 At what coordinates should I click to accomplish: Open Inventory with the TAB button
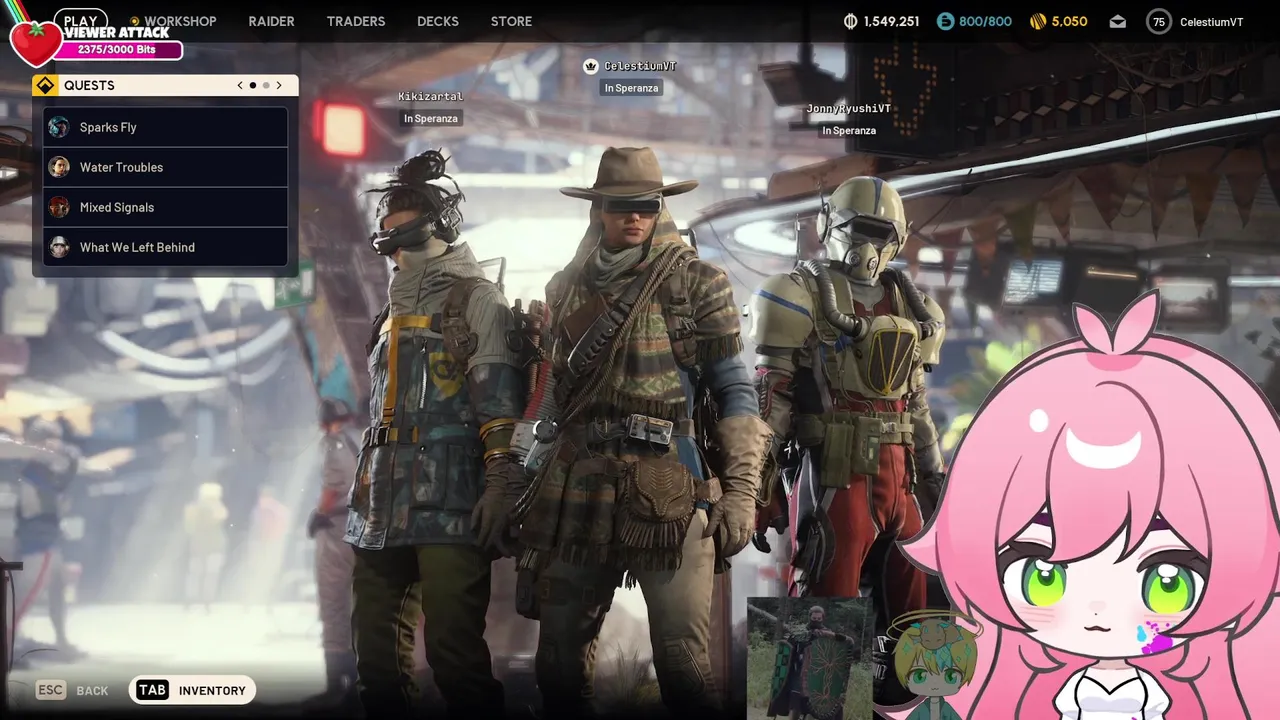pyautogui.click(x=192, y=690)
